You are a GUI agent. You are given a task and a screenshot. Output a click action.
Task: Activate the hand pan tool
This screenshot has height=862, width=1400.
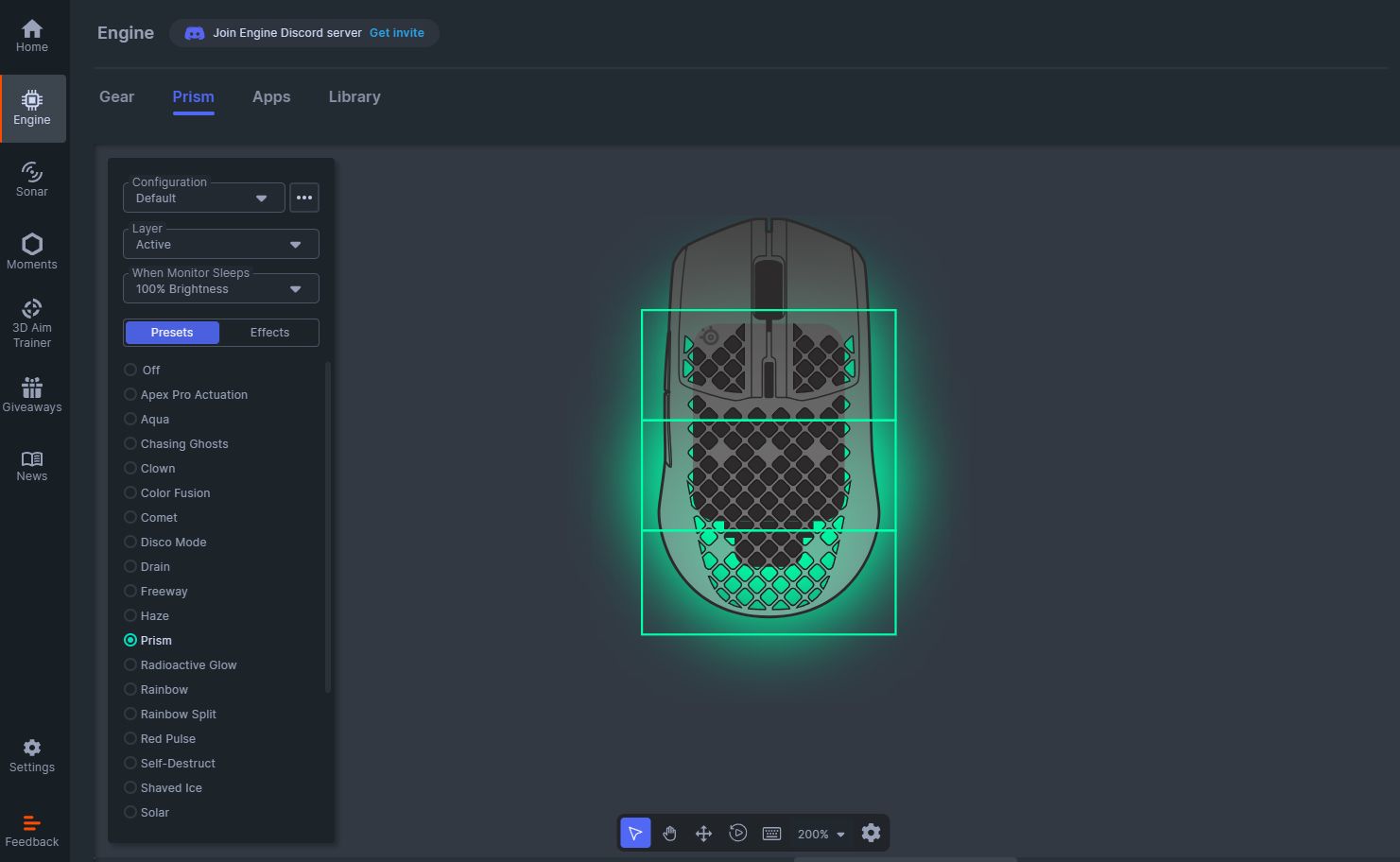pyautogui.click(x=670, y=833)
